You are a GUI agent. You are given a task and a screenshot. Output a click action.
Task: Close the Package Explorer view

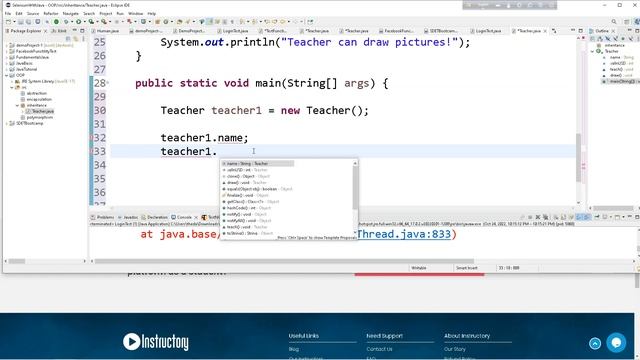(45, 31)
